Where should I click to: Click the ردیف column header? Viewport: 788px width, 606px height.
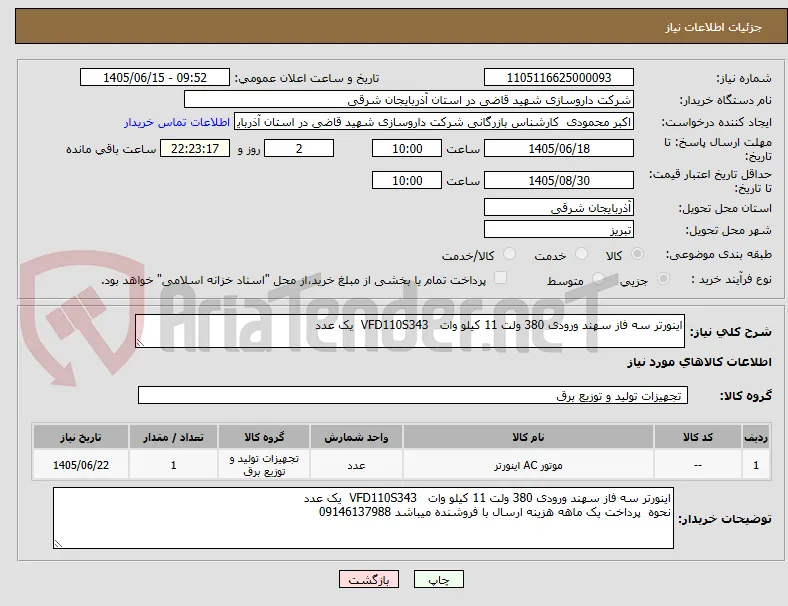pos(755,437)
